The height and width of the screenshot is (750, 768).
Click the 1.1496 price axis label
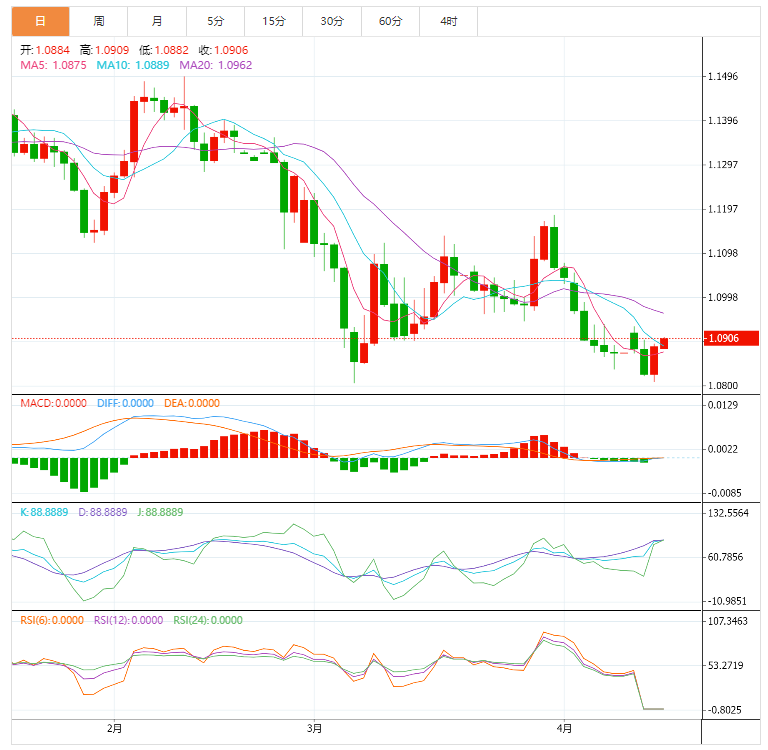pyautogui.click(x=723, y=76)
